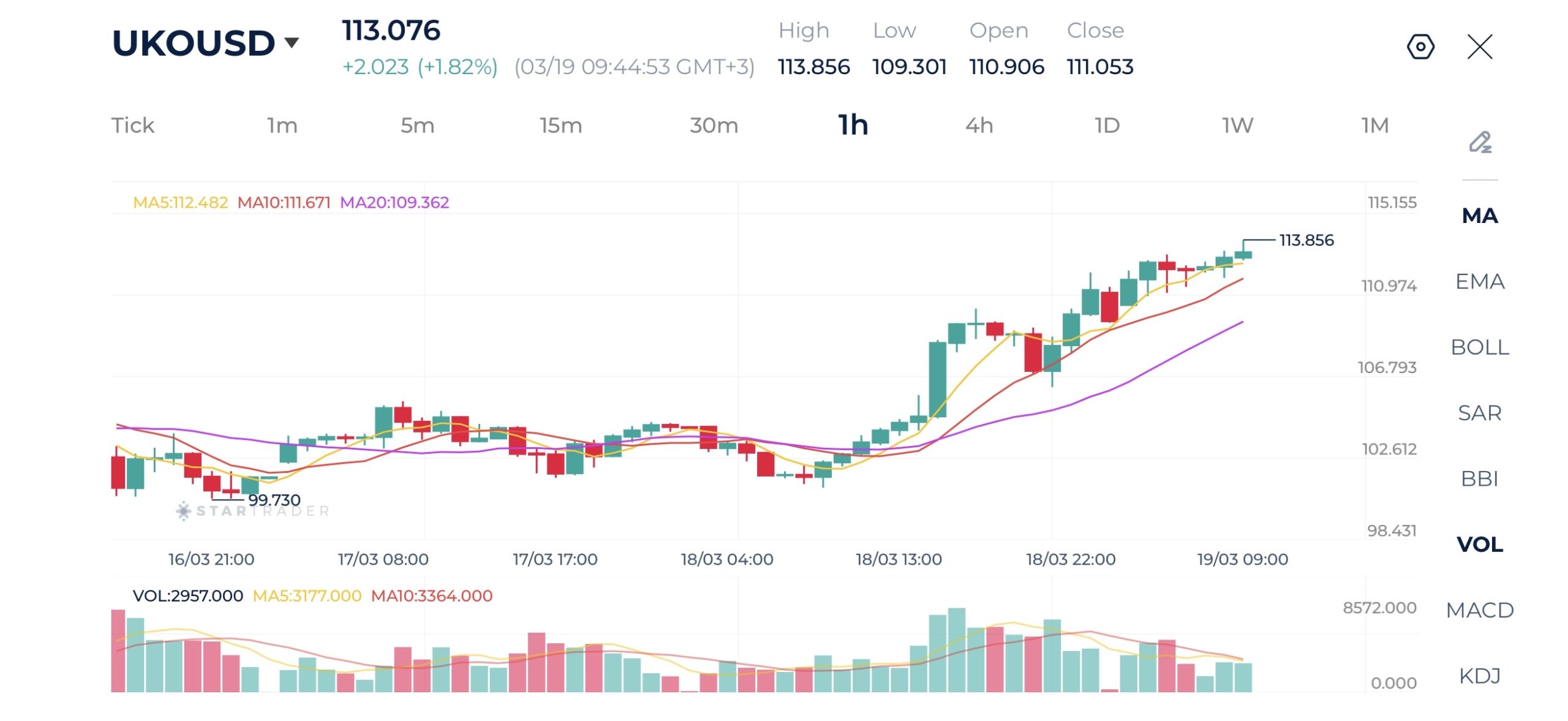The width and height of the screenshot is (1568, 721).
Task: Toggle the BOLL indicator
Action: [x=1479, y=347]
